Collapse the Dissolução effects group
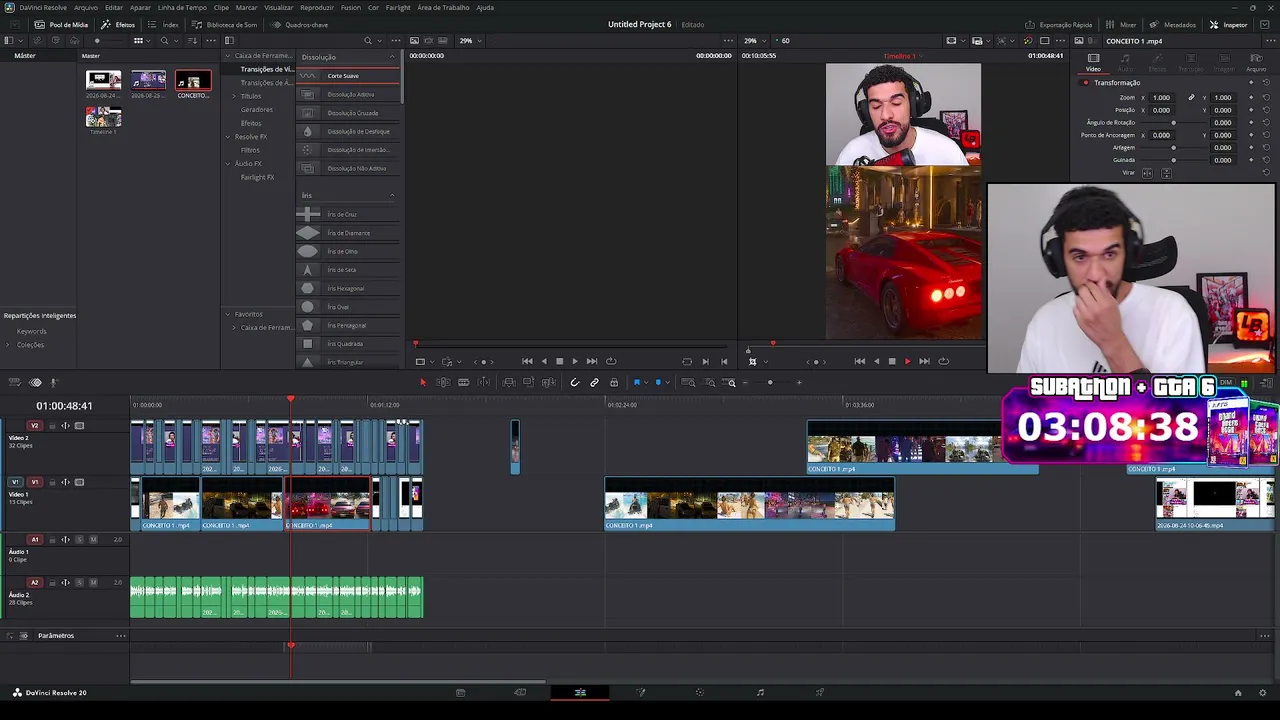The image size is (1280, 720). [x=392, y=57]
